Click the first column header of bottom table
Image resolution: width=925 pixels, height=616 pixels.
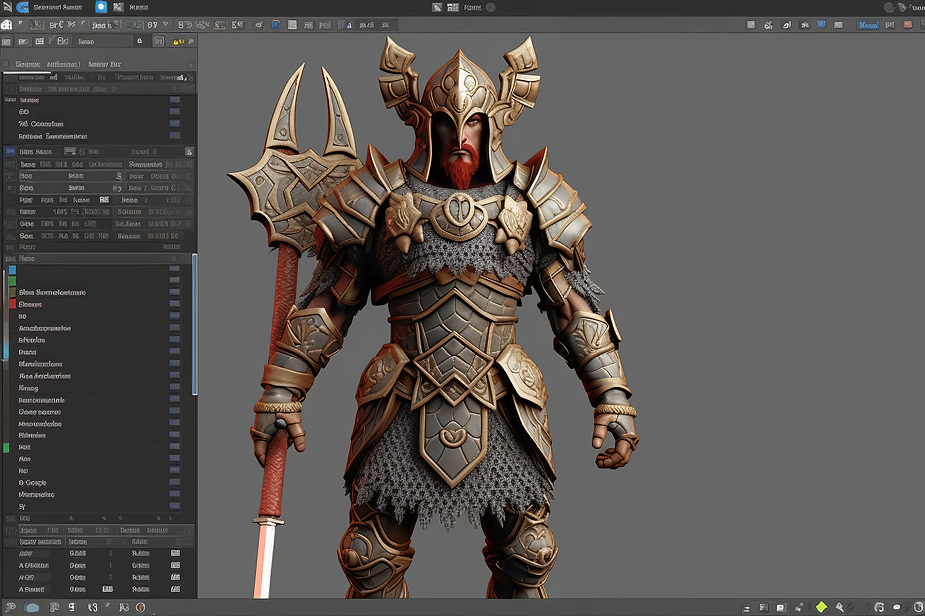tap(27, 530)
